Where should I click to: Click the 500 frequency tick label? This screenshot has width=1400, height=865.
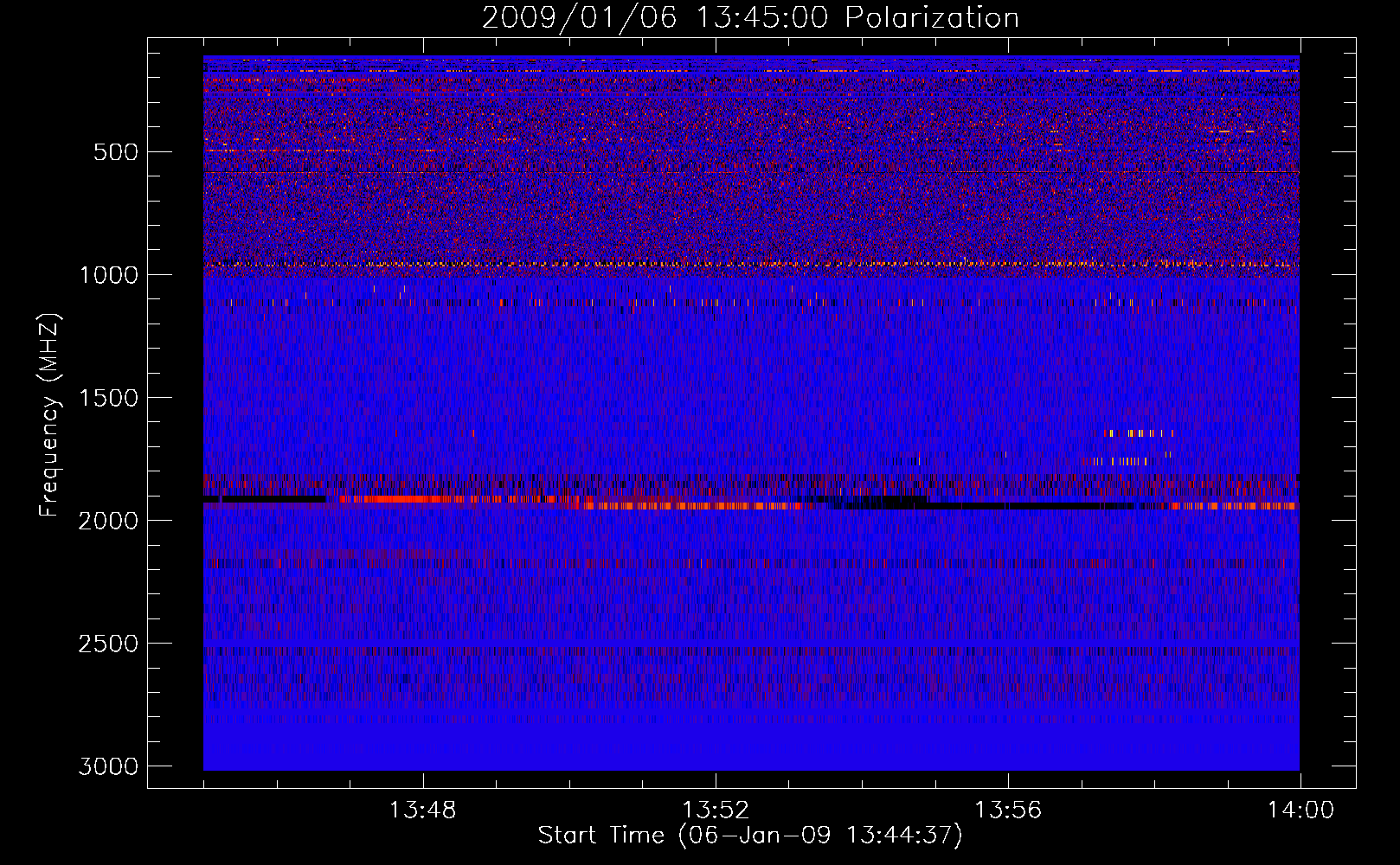click(x=115, y=152)
